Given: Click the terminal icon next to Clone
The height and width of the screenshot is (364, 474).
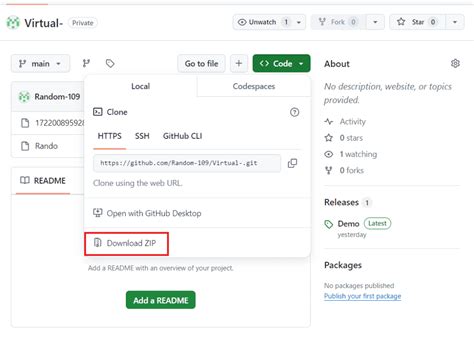Looking at the screenshot, I should [98, 112].
